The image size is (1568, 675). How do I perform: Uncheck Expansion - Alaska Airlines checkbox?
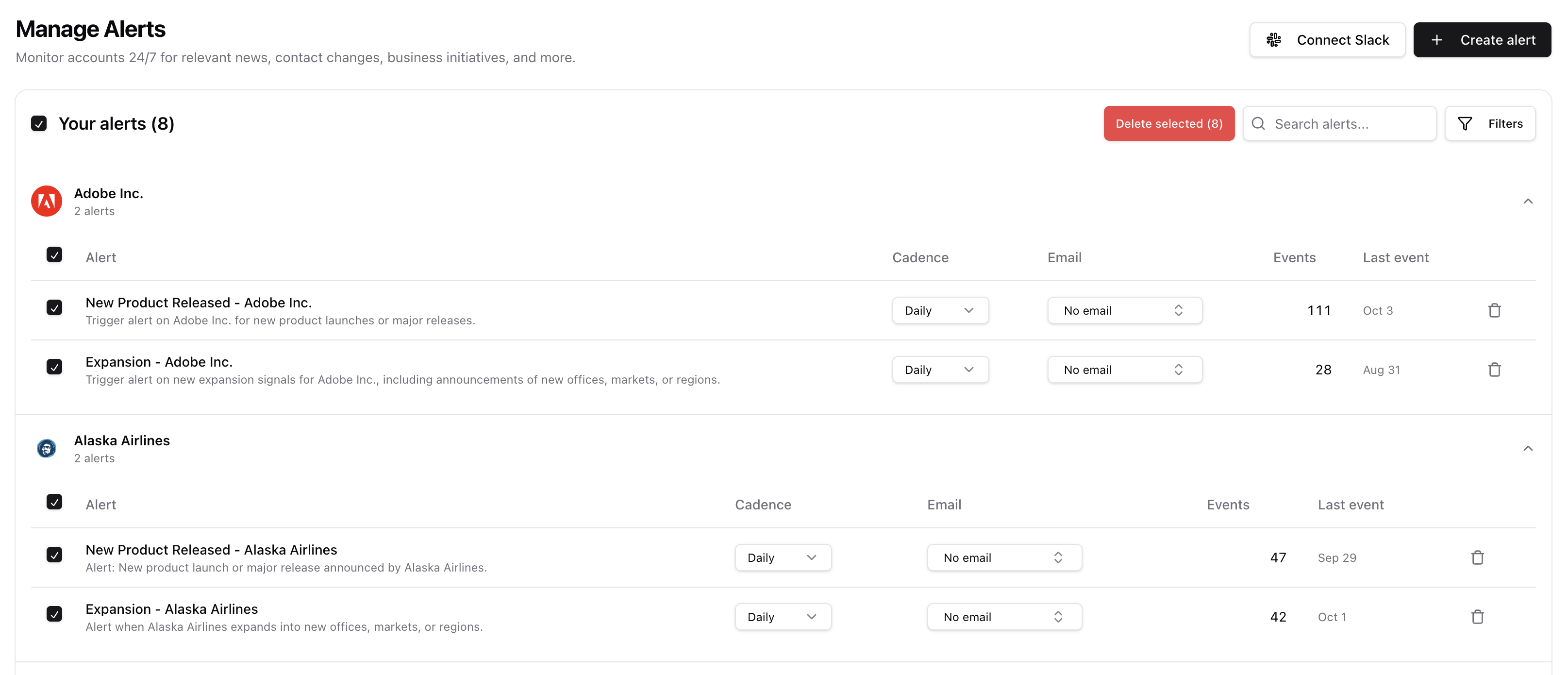click(54, 613)
